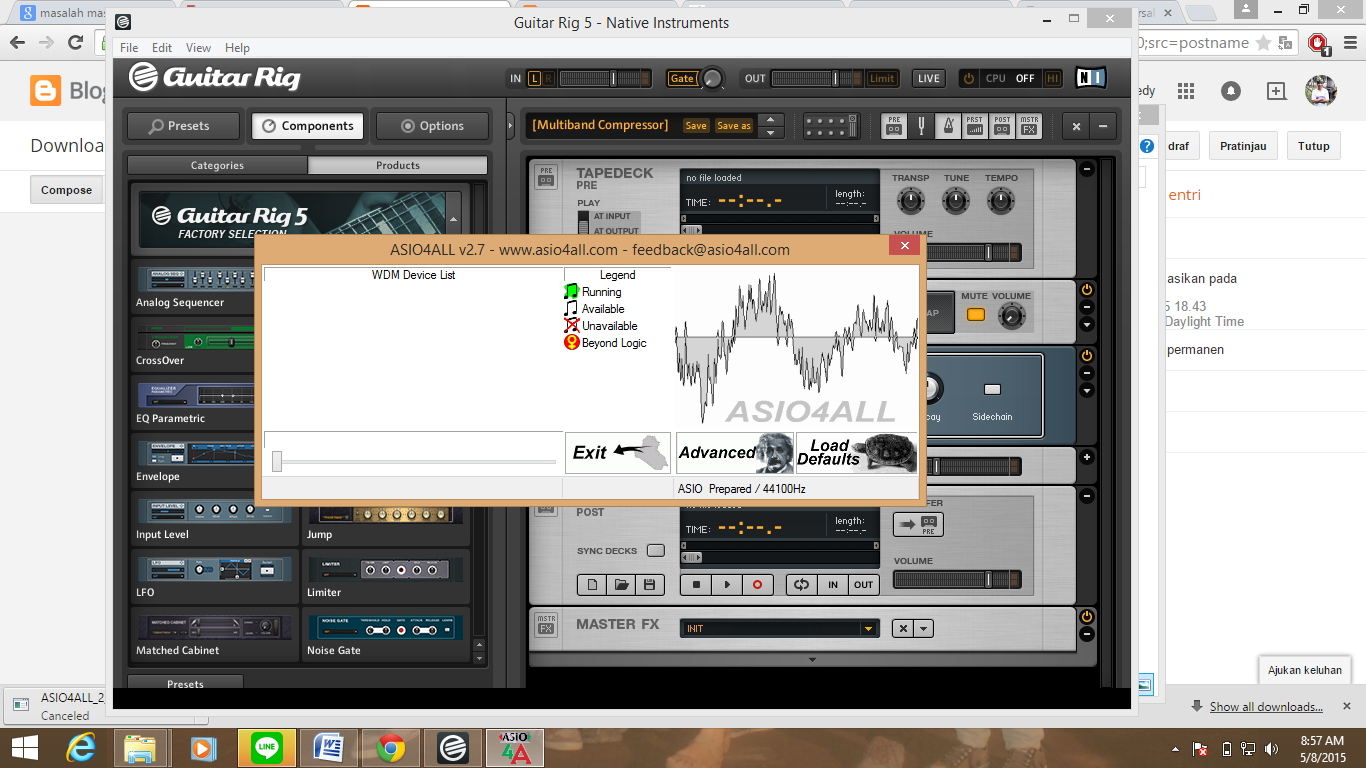Viewport: 1366px width, 768px height.
Task: Open the Edit menu
Action: click(x=162, y=47)
